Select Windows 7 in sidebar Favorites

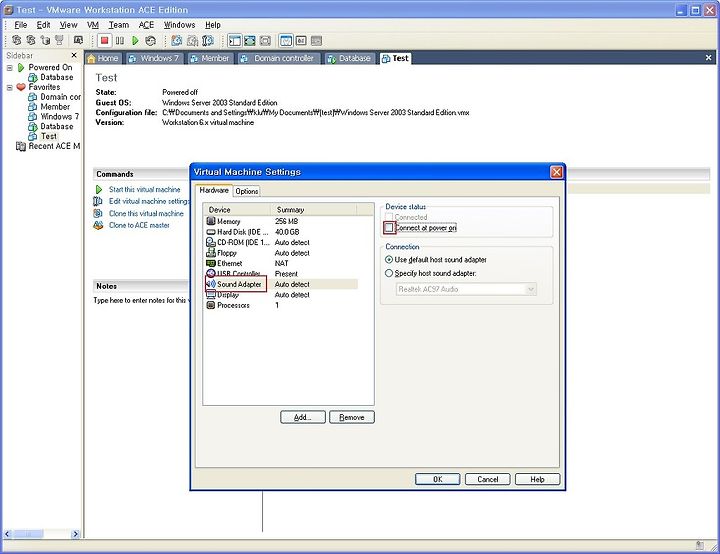[53, 117]
